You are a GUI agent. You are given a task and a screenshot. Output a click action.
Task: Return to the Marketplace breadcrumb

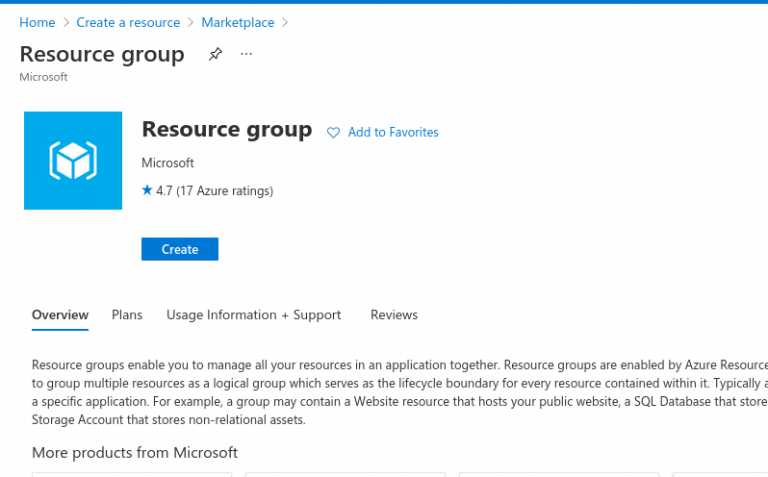[x=237, y=22]
